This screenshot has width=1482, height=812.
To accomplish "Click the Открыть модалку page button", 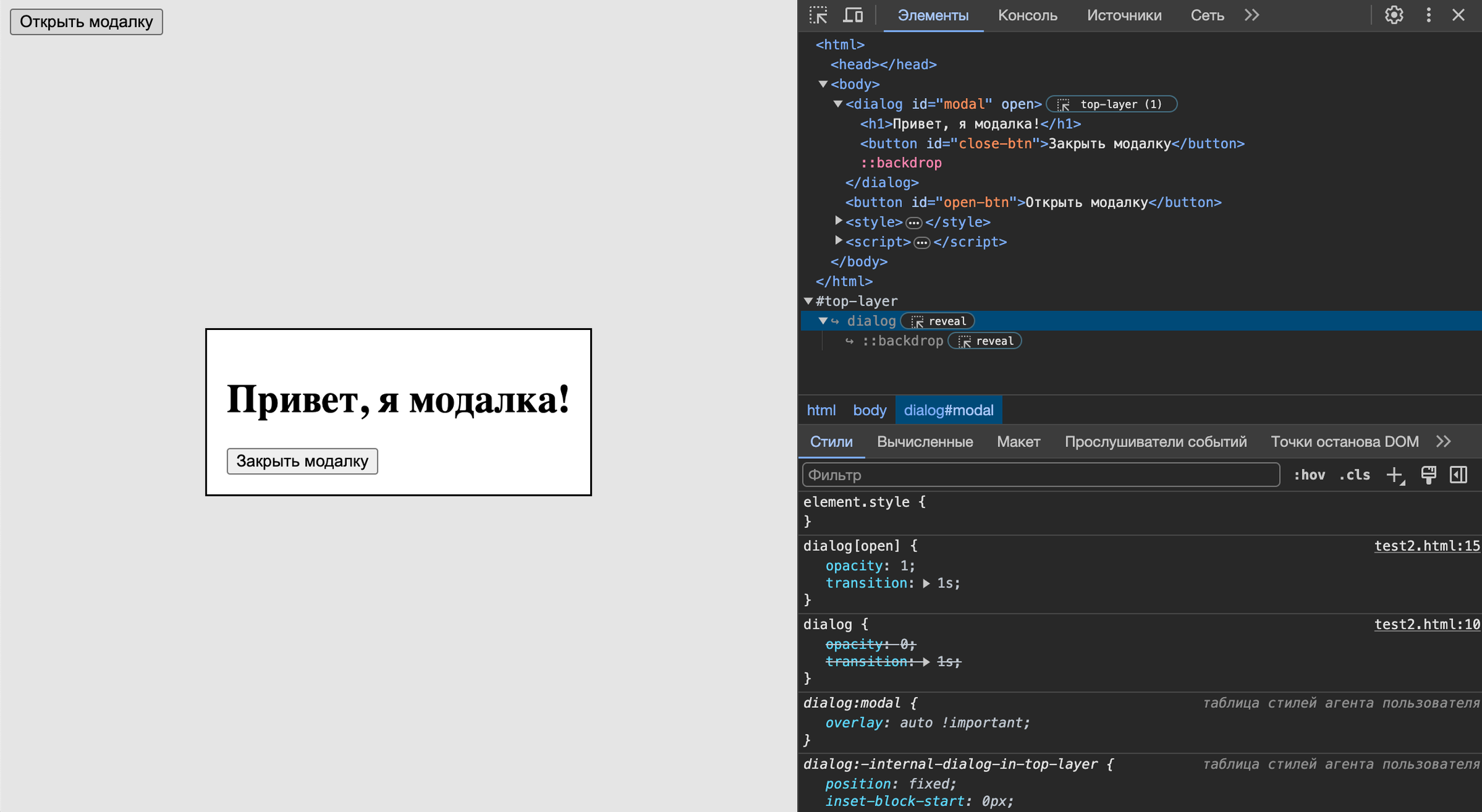I will click(87, 22).
